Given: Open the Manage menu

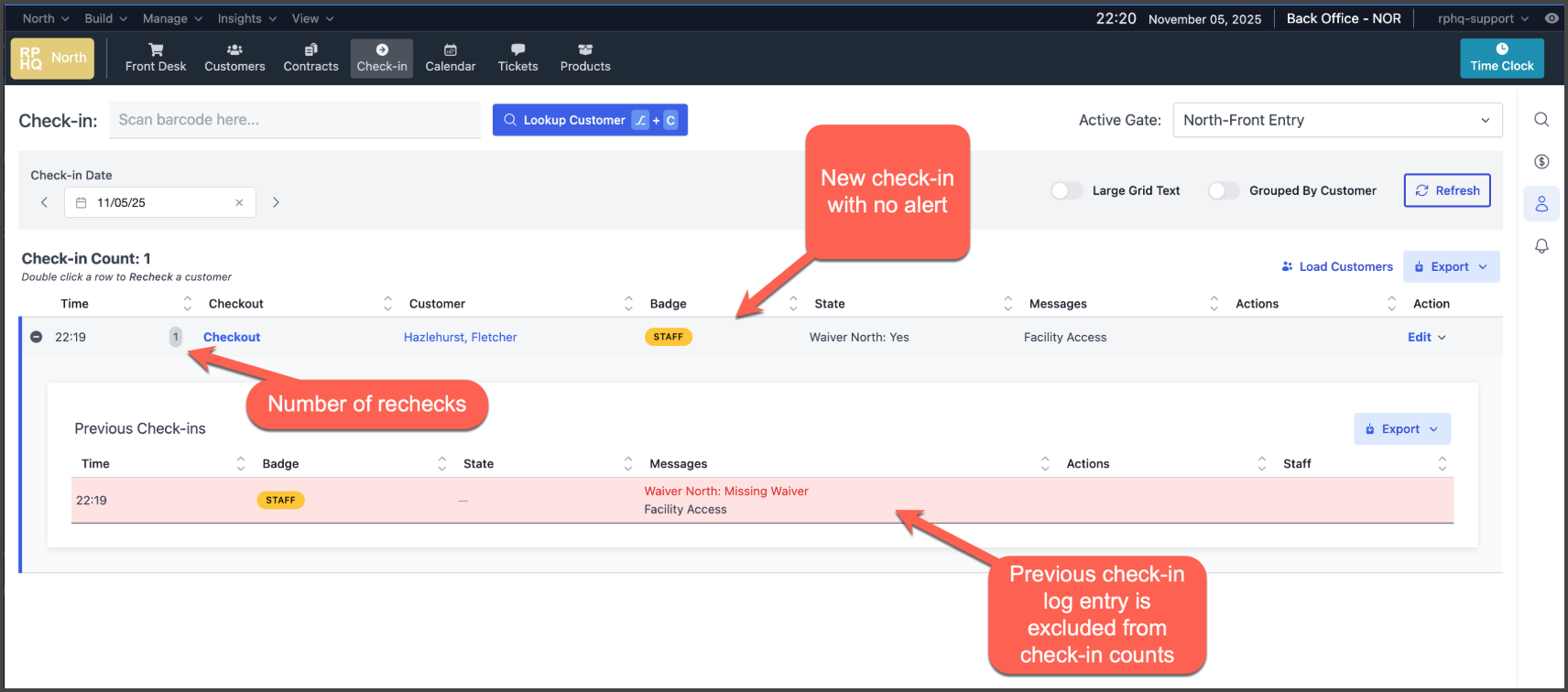Looking at the screenshot, I should (172, 18).
